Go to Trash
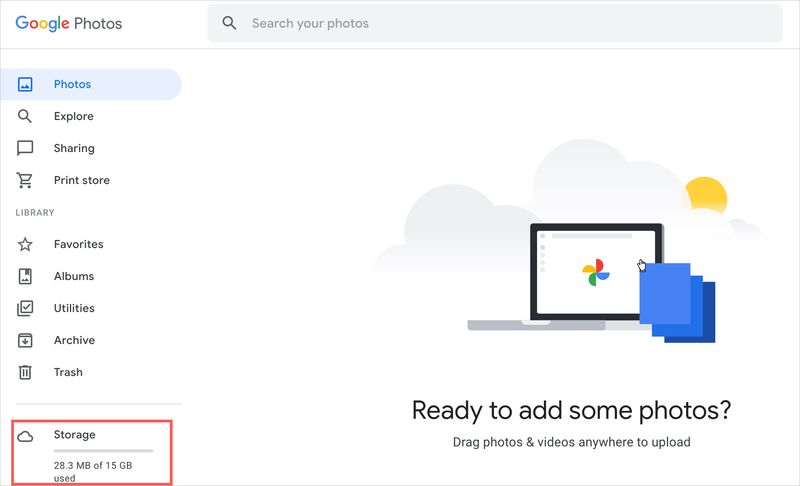This screenshot has width=800, height=486. pos(68,372)
